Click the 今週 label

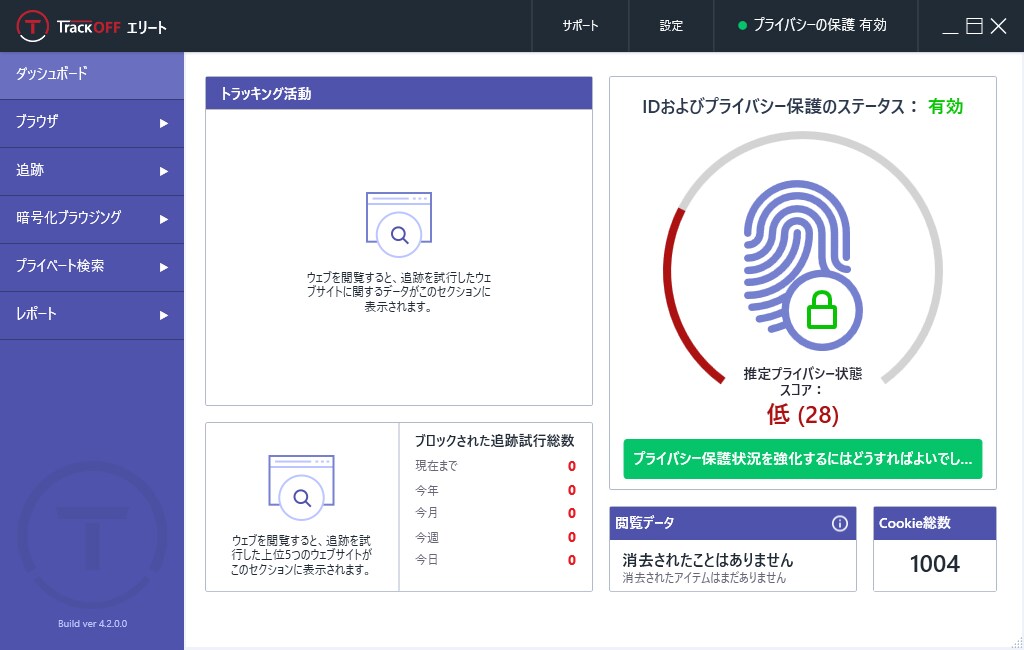click(427, 538)
